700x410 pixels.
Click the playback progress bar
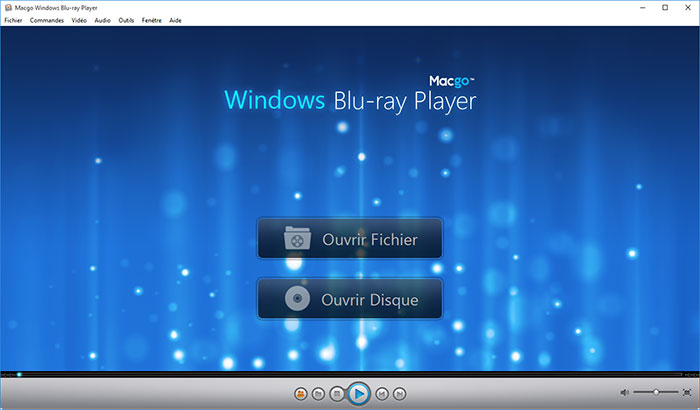(350, 374)
